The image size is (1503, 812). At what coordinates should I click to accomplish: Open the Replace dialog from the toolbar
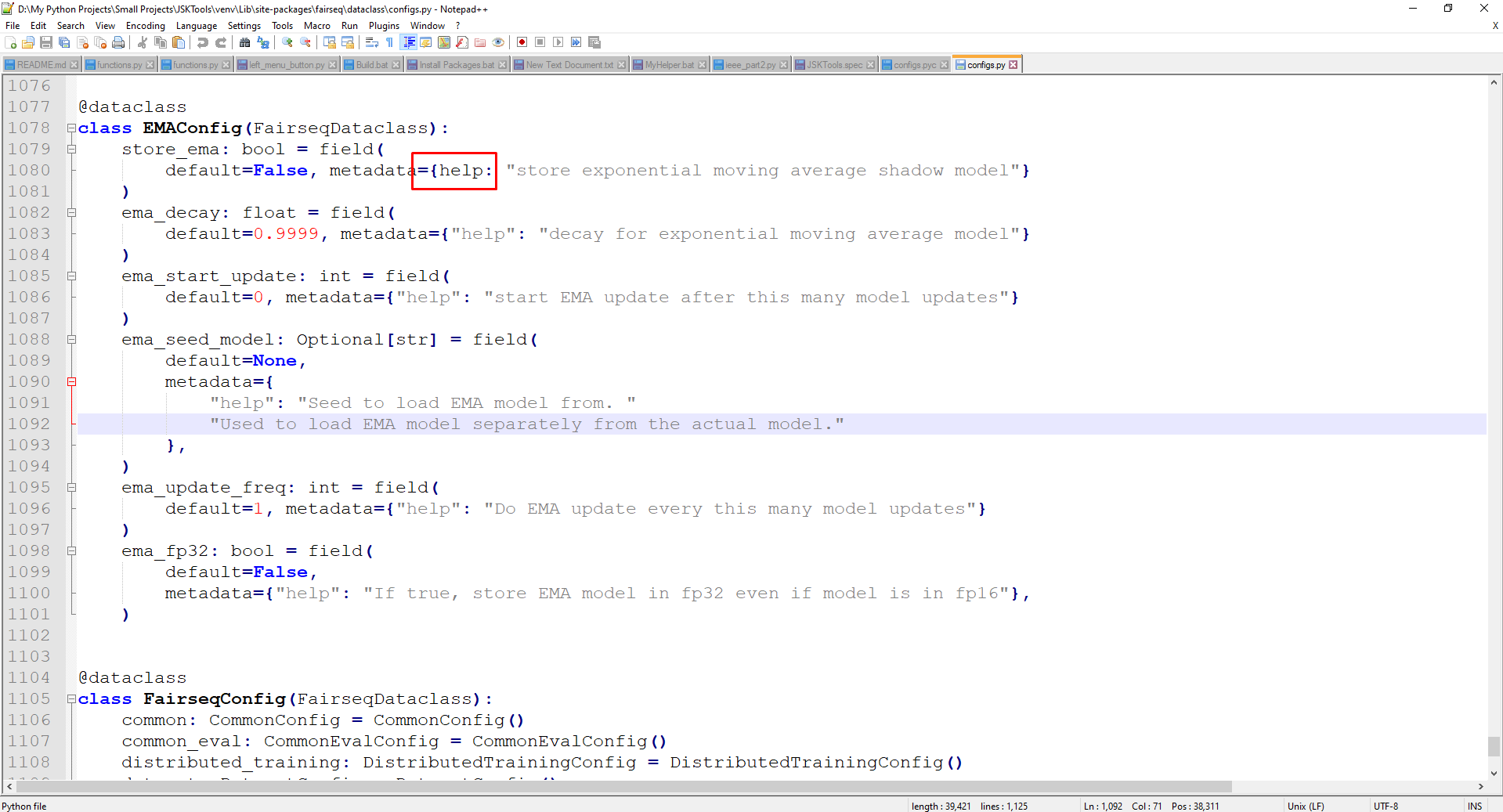pos(263,42)
